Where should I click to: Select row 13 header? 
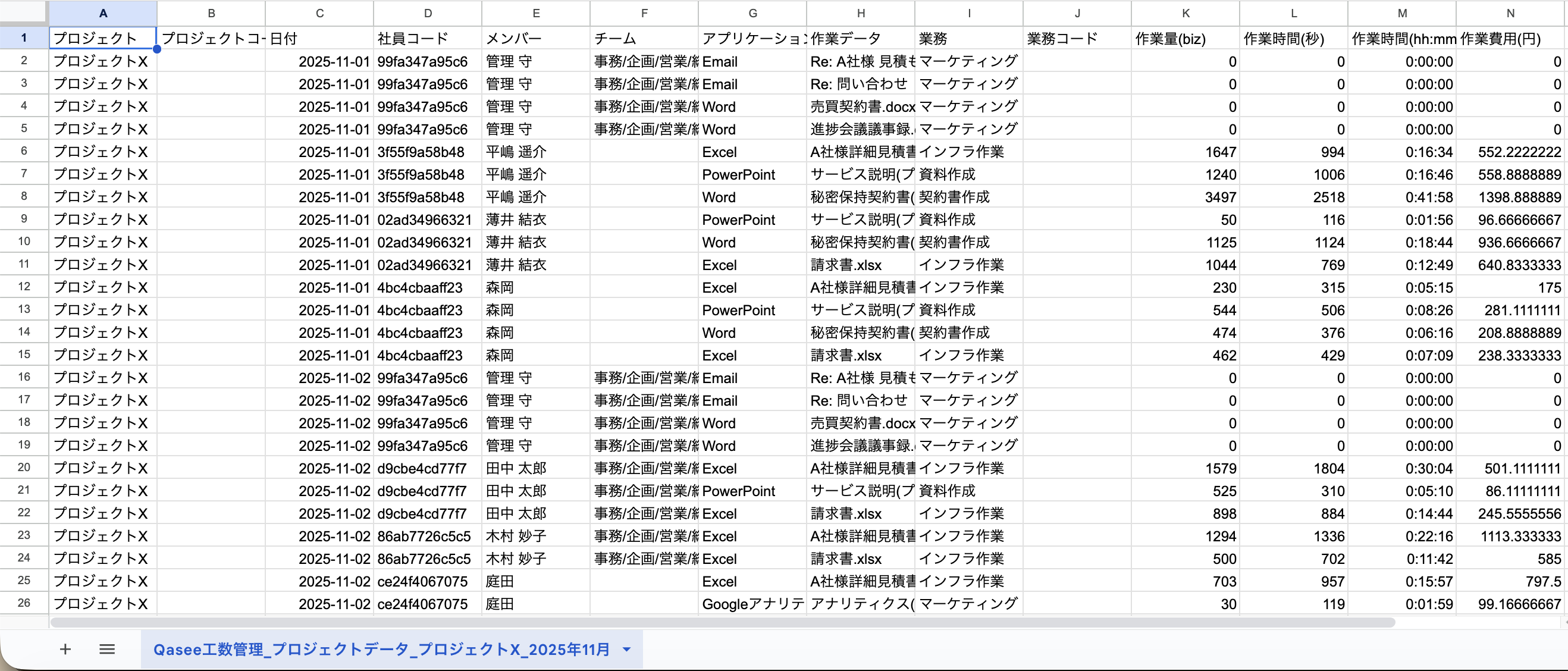(x=24, y=309)
